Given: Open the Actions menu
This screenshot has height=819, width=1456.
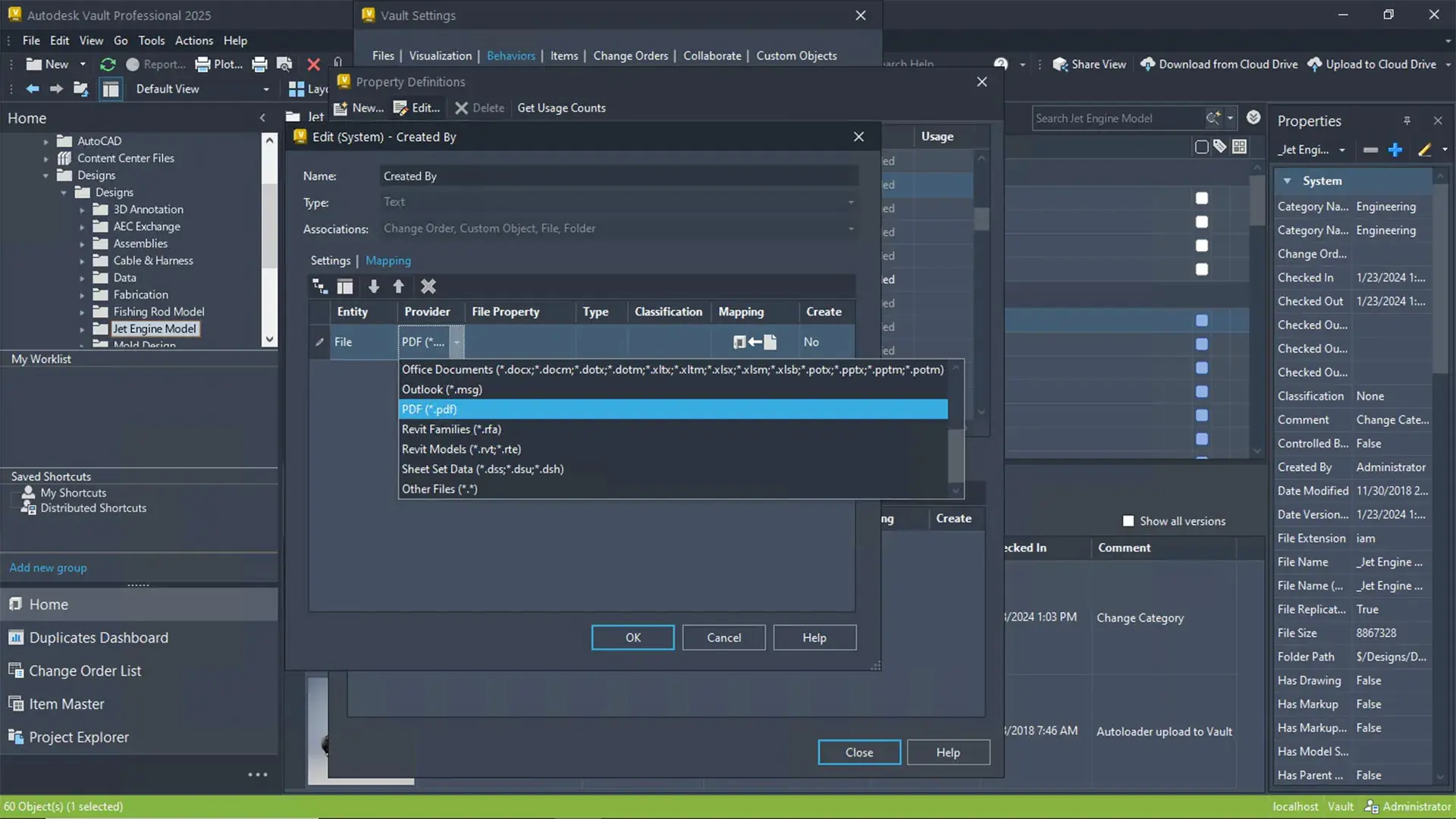Looking at the screenshot, I should [194, 40].
